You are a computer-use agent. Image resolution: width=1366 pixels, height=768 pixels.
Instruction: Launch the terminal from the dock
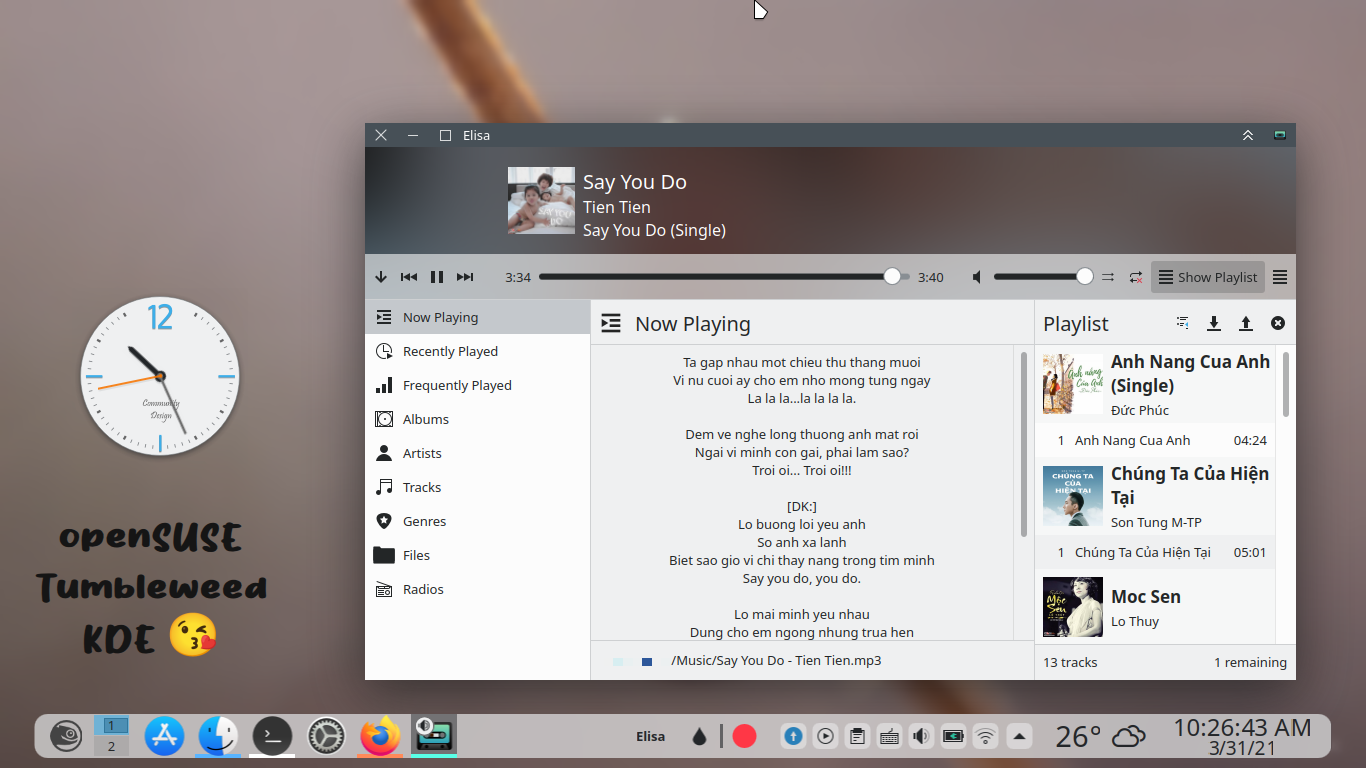[272, 736]
